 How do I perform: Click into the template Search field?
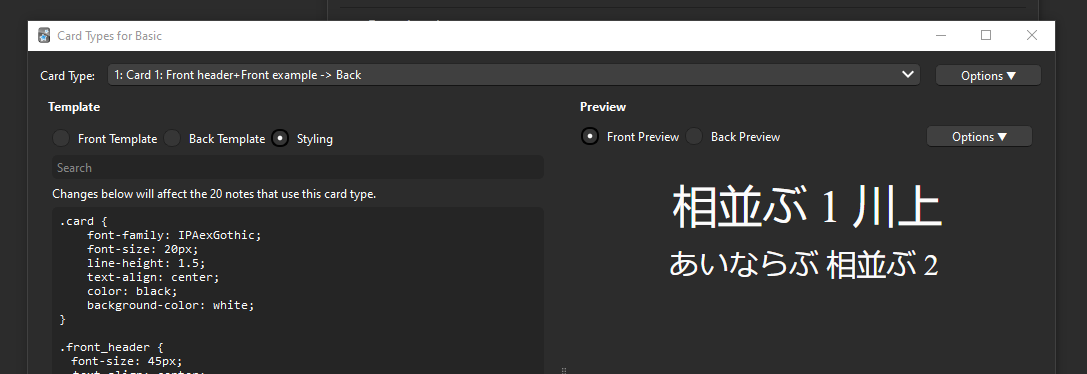coord(297,167)
